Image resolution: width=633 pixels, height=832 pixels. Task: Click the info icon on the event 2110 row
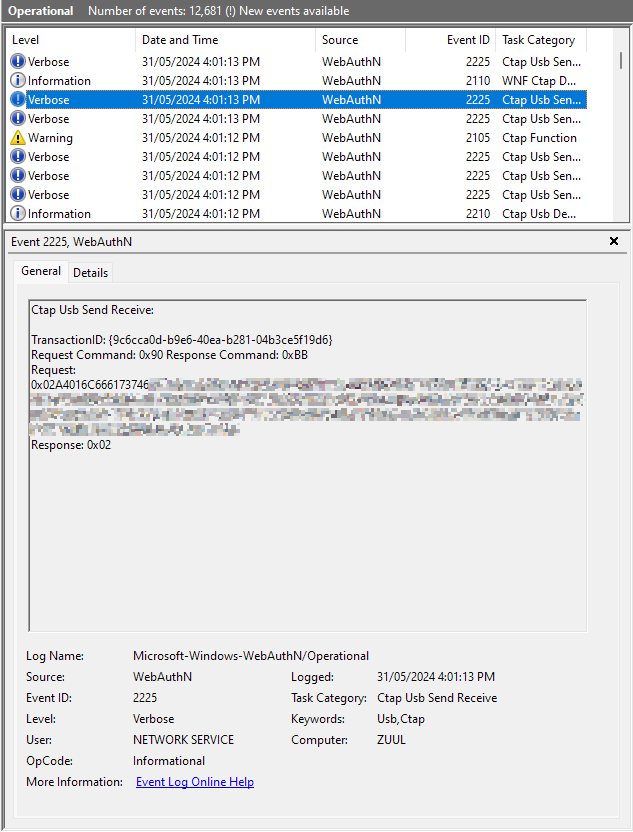18,81
